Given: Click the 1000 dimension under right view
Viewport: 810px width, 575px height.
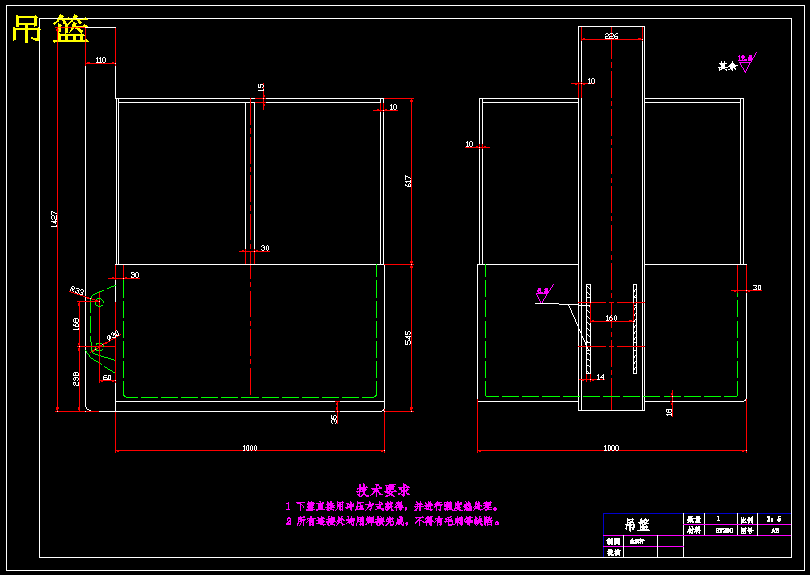Looking at the screenshot, I should pyautogui.click(x=611, y=448).
